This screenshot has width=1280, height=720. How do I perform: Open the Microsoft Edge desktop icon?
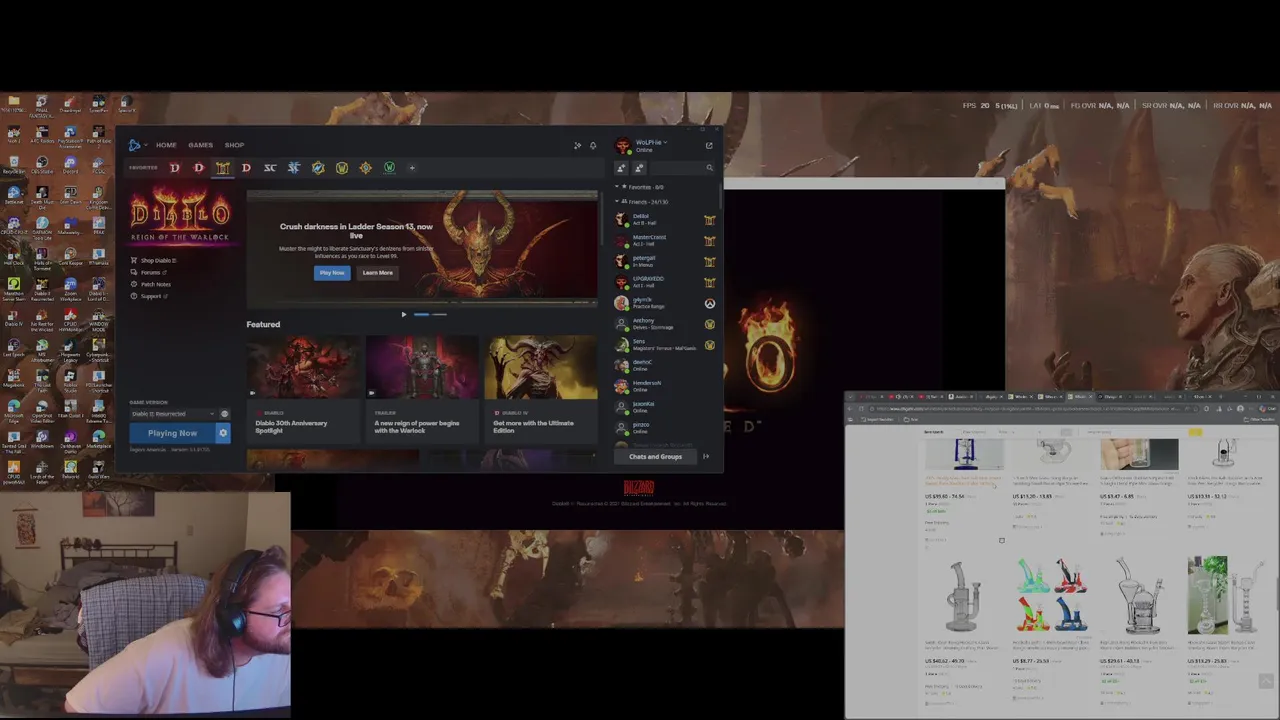click(x=13, y=410)
